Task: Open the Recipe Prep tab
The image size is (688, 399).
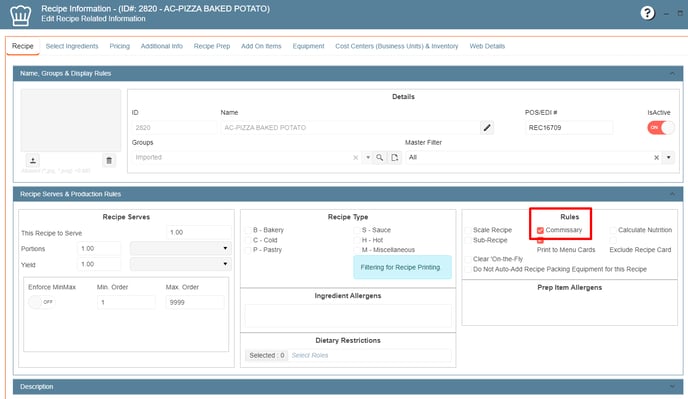Action: 212,46
